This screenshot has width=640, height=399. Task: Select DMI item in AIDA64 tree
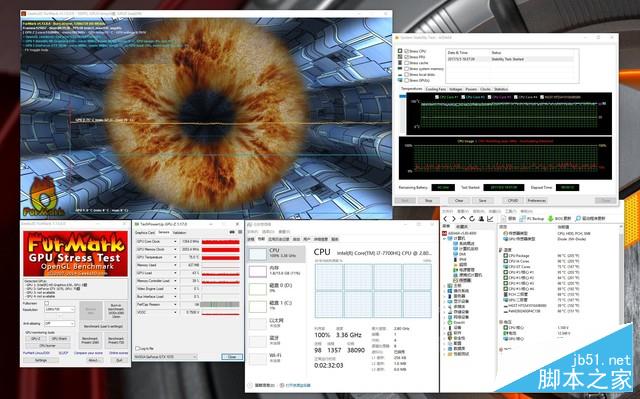[459, 254]
